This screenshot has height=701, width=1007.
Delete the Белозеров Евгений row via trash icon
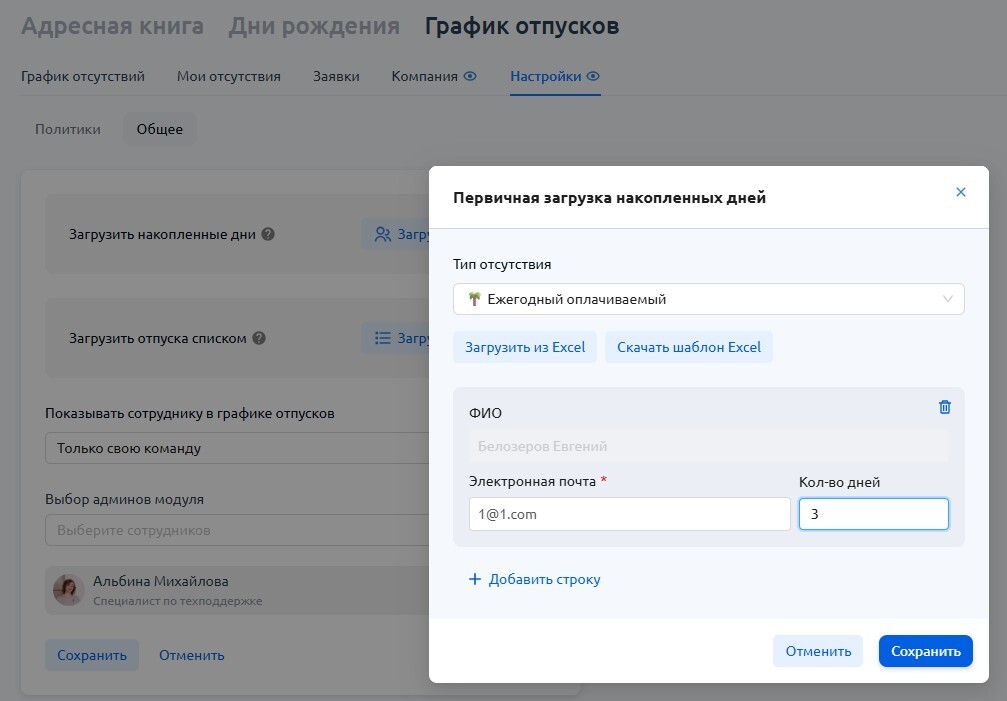[x=945, y=407]
